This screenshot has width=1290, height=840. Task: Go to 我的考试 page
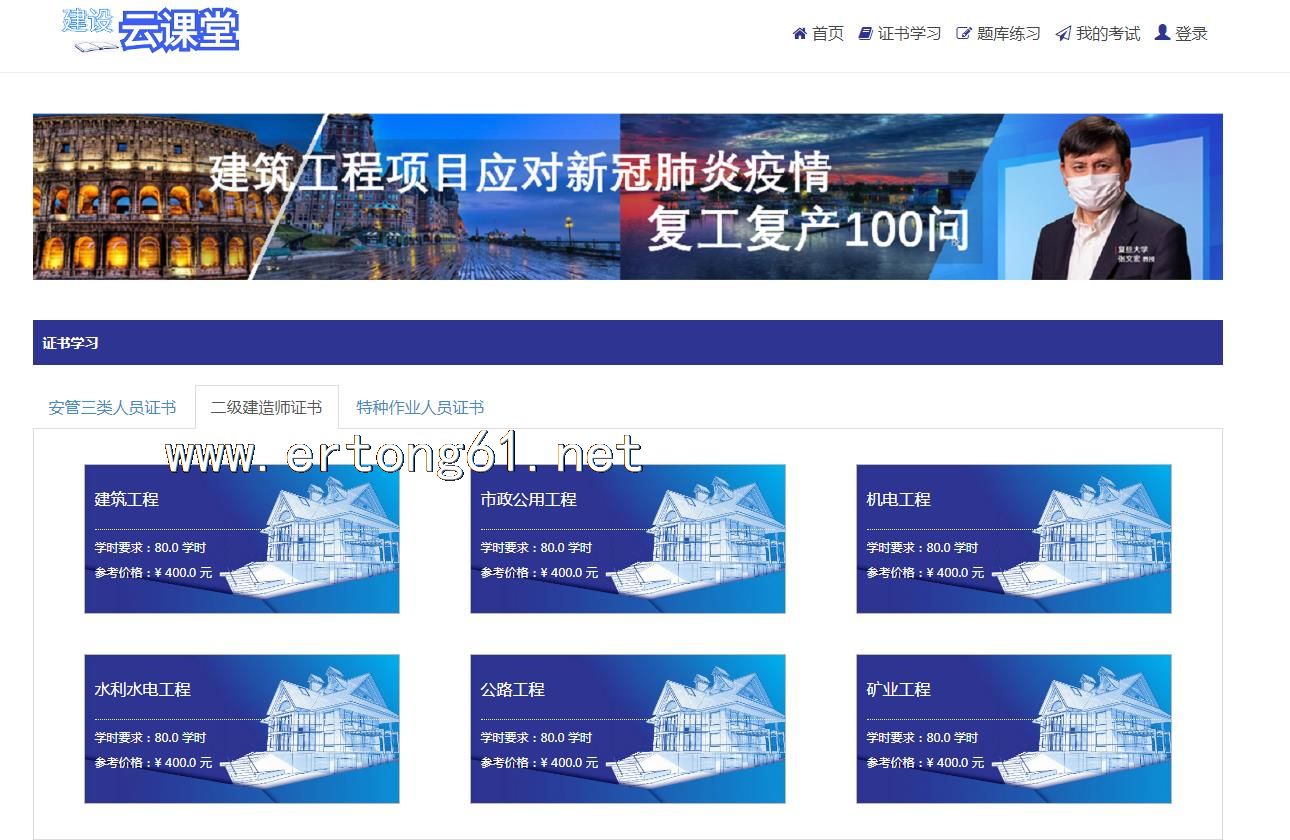coord(1107,34)
